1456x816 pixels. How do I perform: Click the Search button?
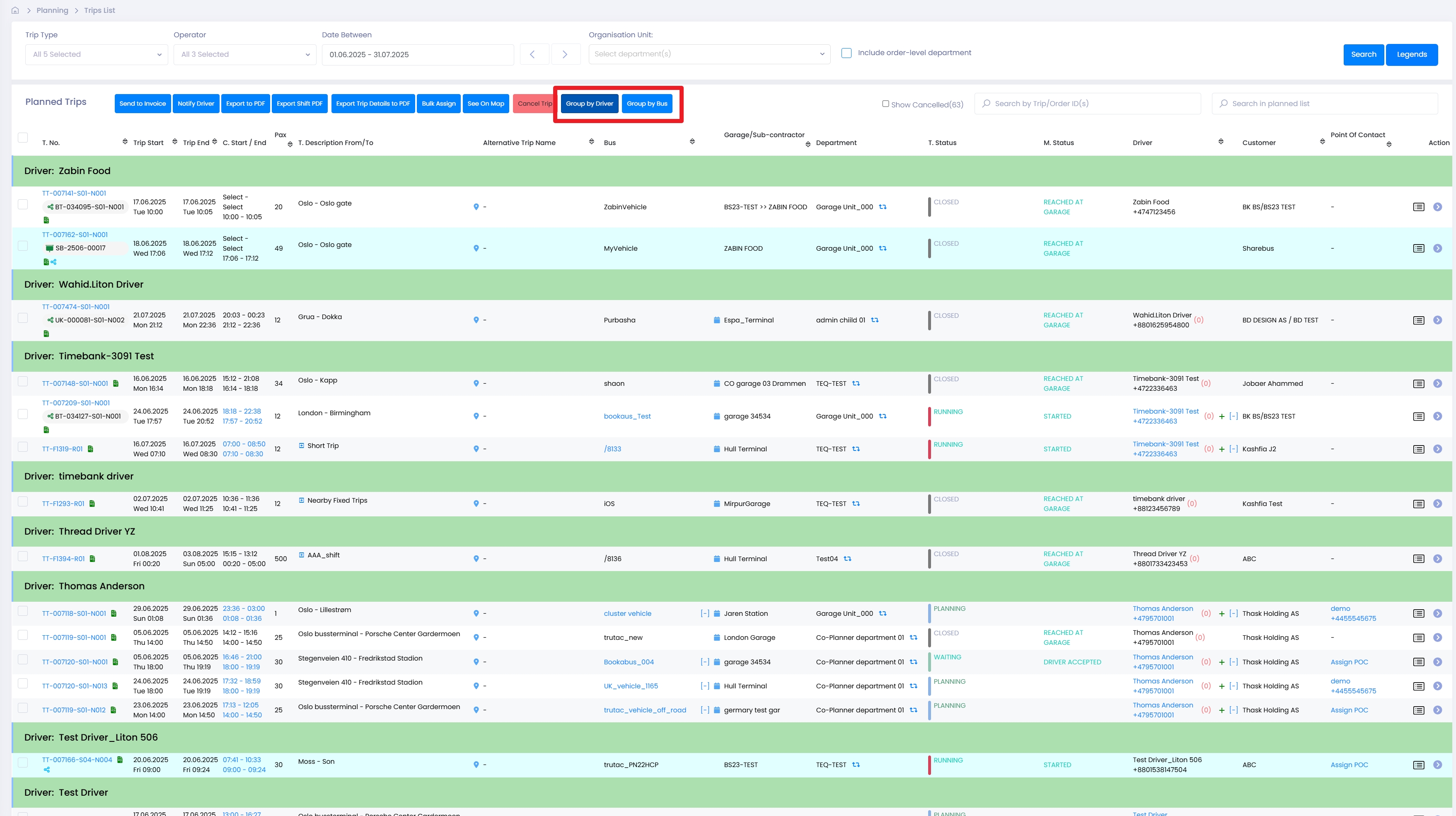pyautogui.click(x=1363, y=54)
